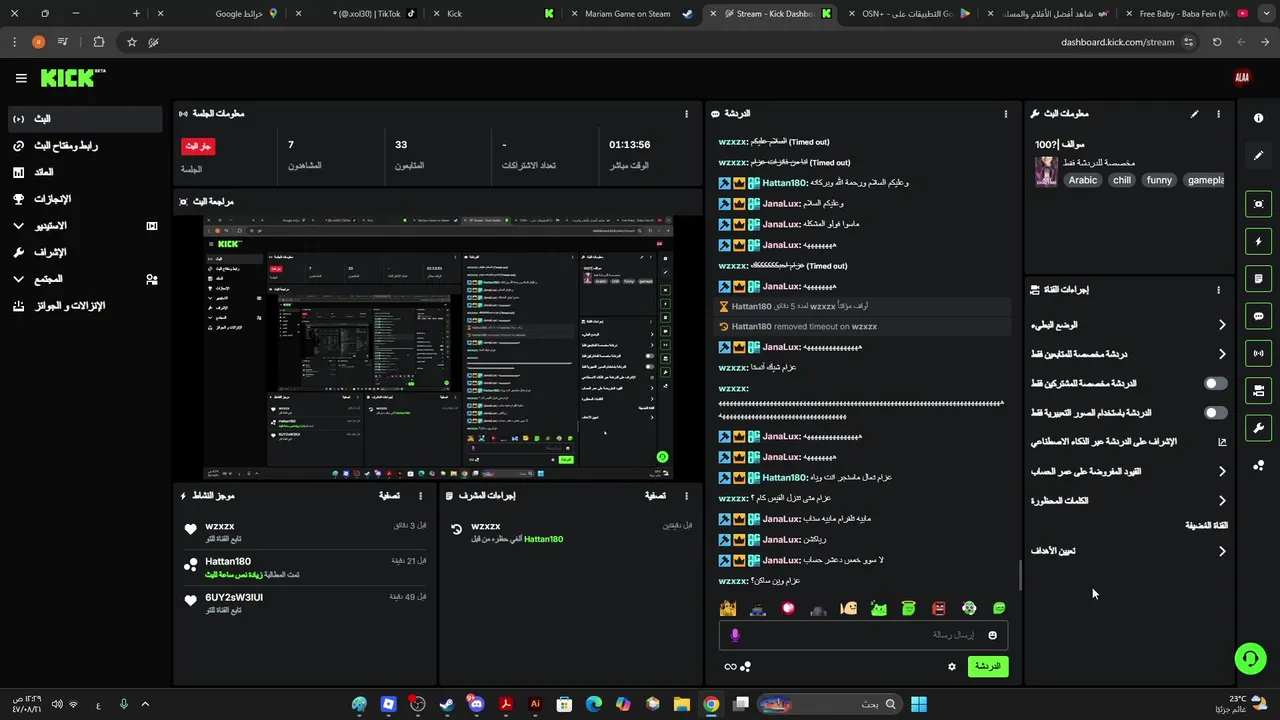Open الإنزالات و الجوائز drops page
1280x720 pixels.
coord(84,306)
